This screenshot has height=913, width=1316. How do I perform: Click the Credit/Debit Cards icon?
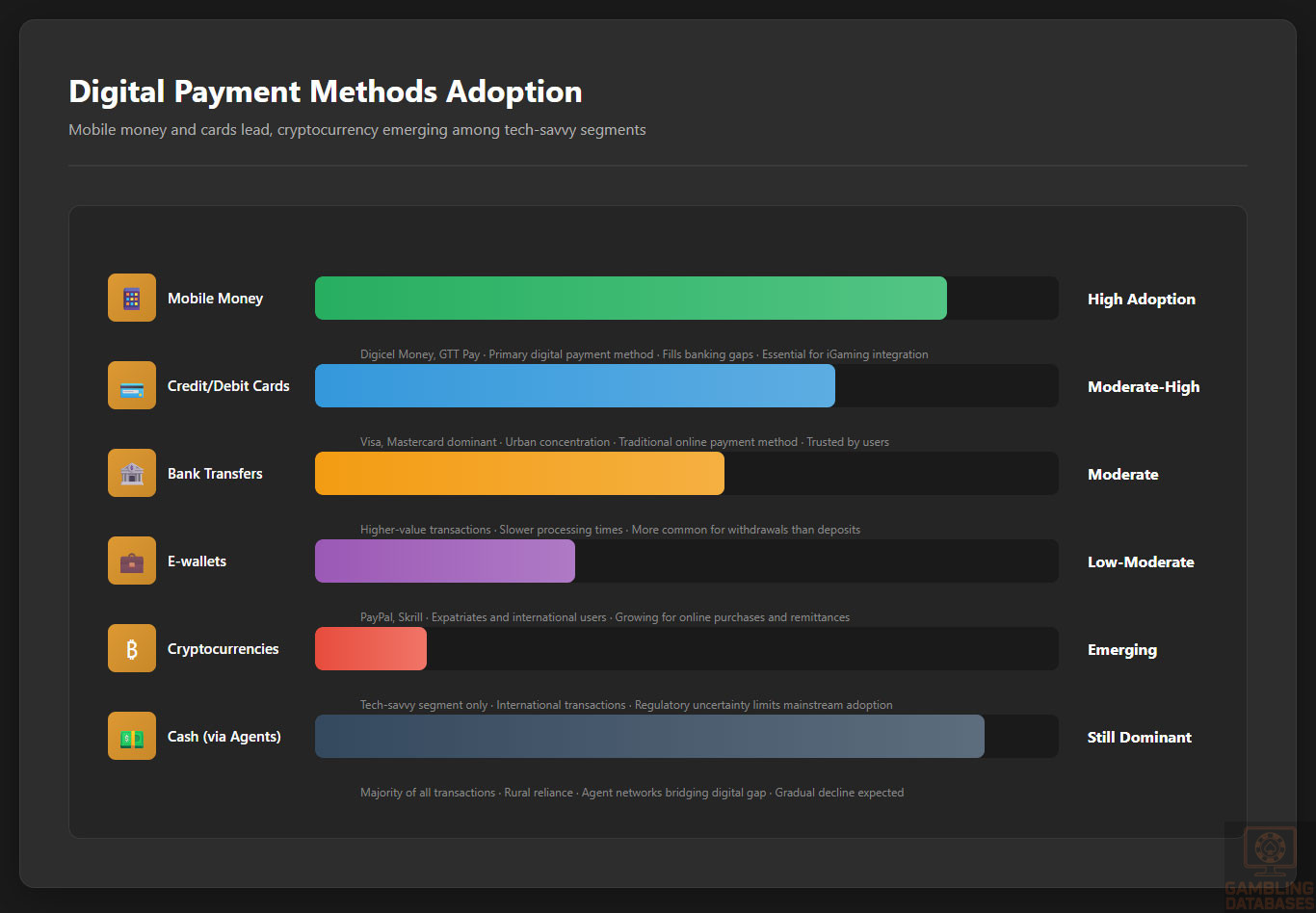tap(132, 386)
